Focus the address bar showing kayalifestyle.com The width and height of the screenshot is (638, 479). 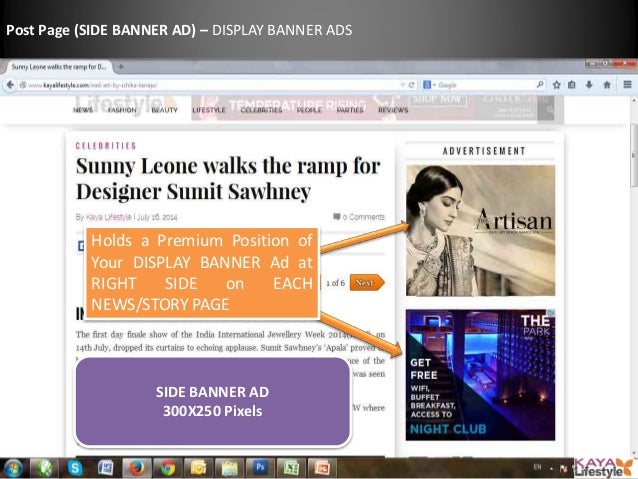coord(212,85)
